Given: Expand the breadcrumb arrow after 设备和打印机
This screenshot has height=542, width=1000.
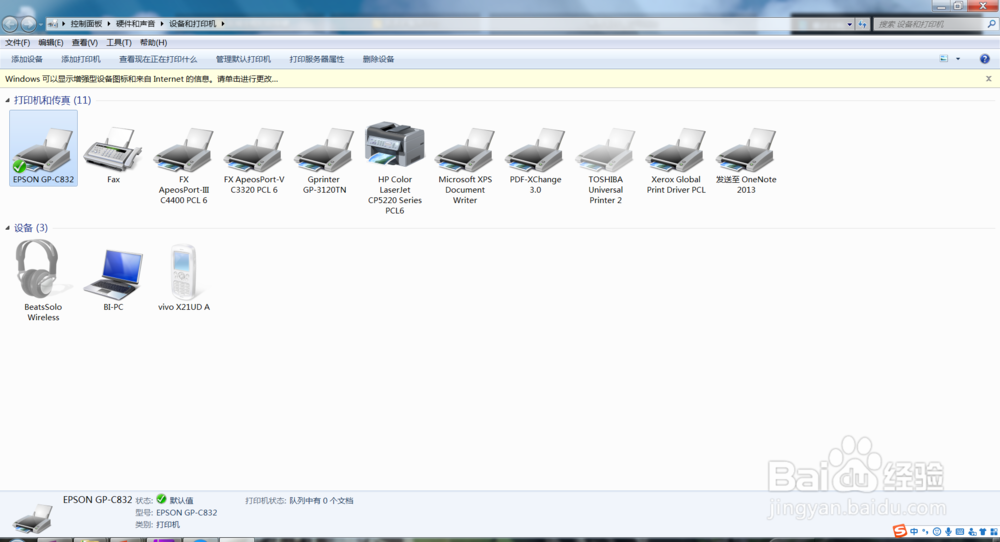Looking at the screenshot, I should [223, 24].
